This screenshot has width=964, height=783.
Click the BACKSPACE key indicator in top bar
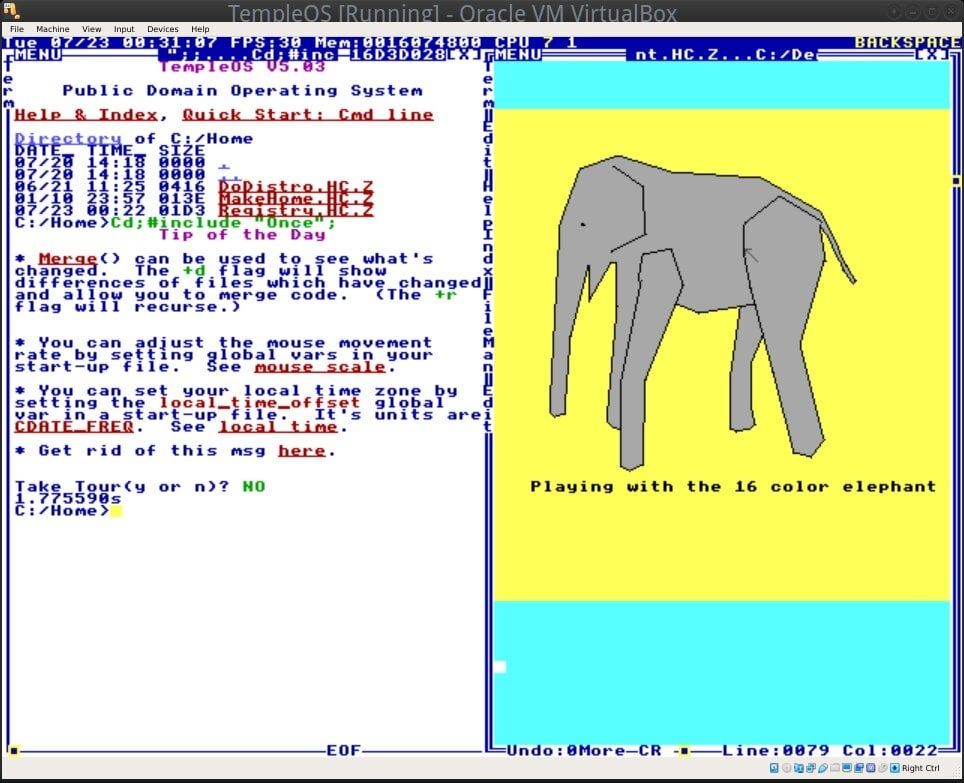tap(907, 42)
